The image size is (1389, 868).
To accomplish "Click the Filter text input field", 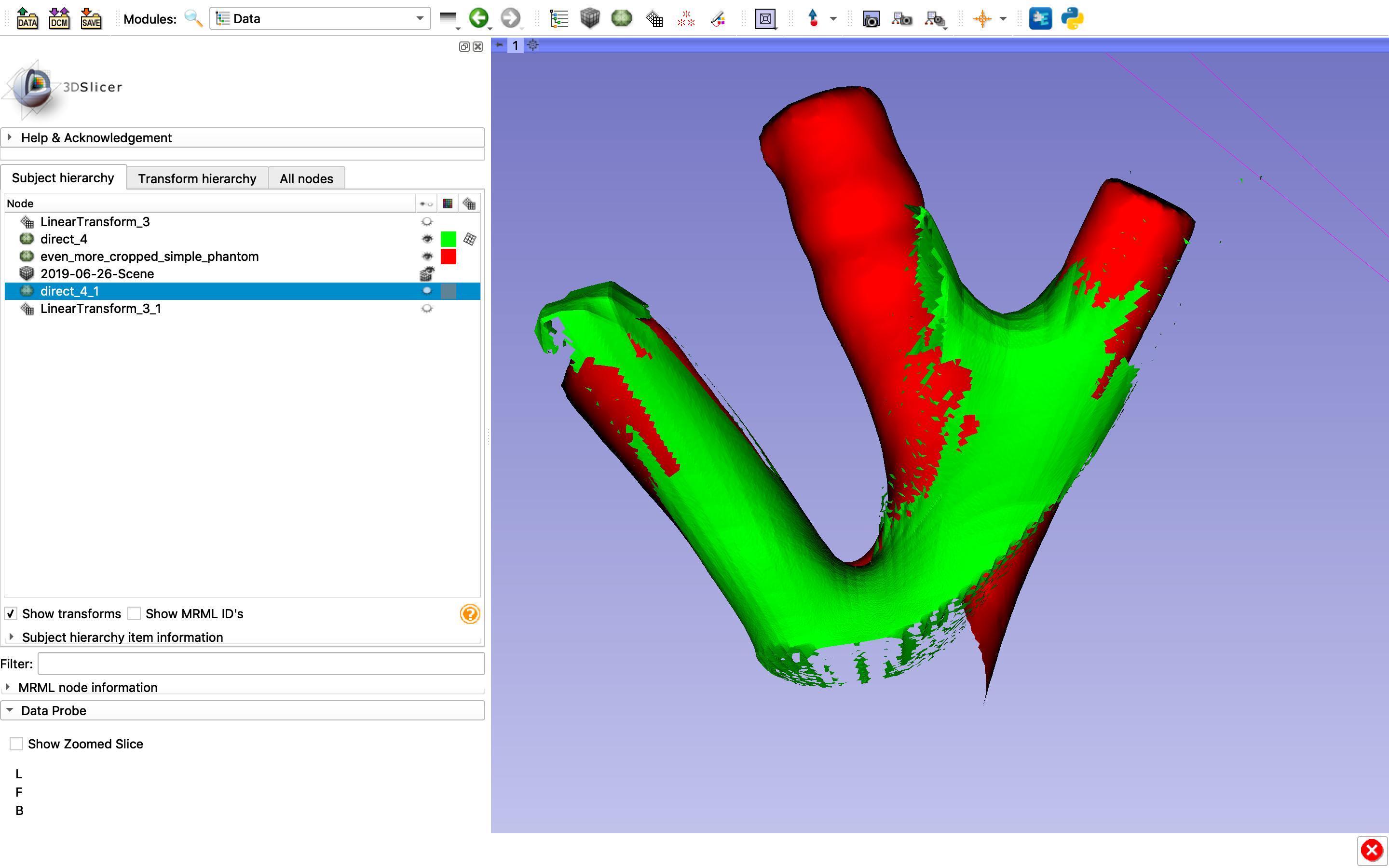I will click(261, 664).
